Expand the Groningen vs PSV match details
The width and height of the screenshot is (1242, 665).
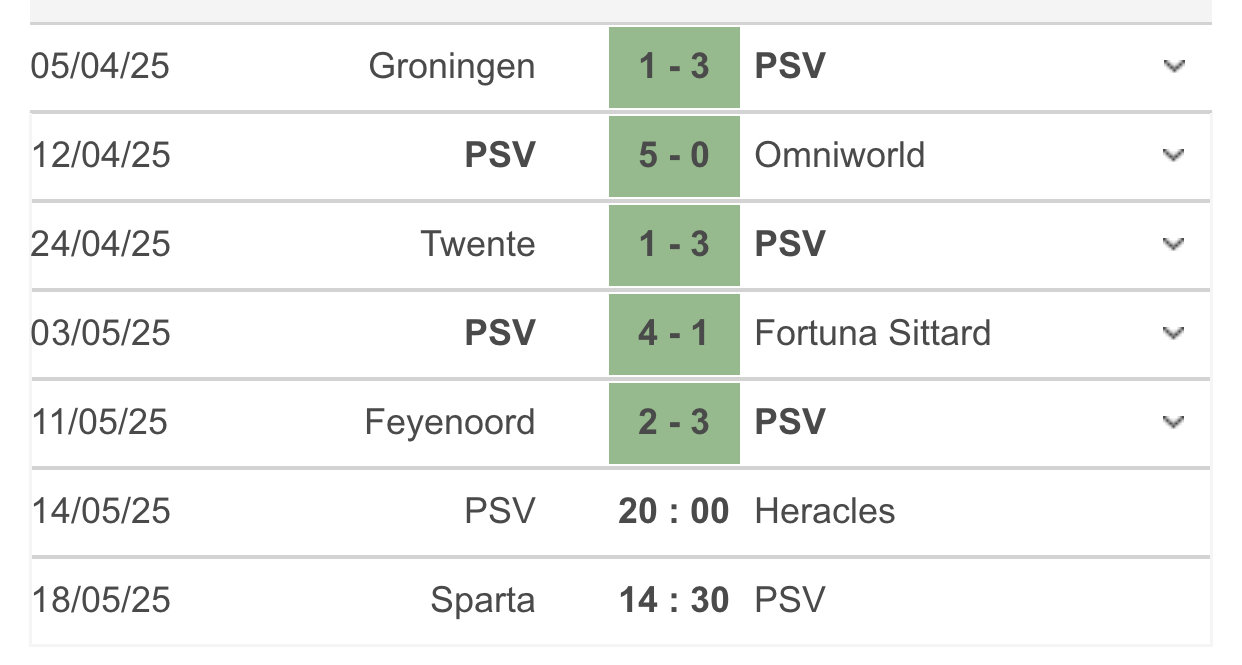[x=1174, y=67]
